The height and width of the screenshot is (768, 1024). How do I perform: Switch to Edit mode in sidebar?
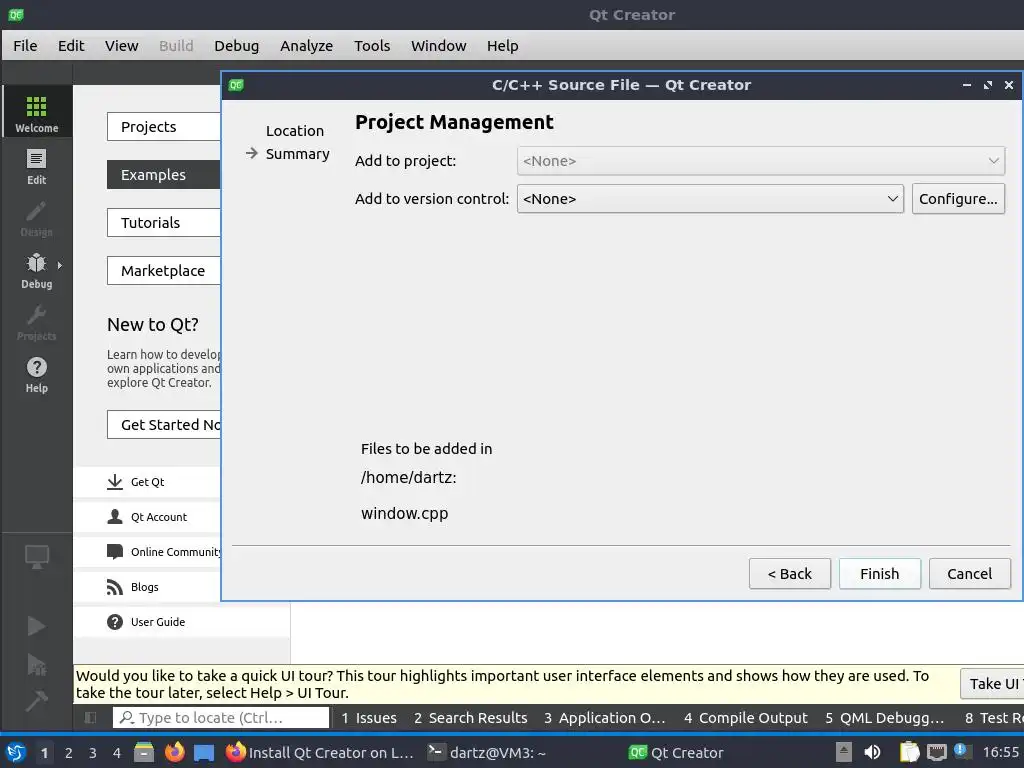tap(37, 166)
